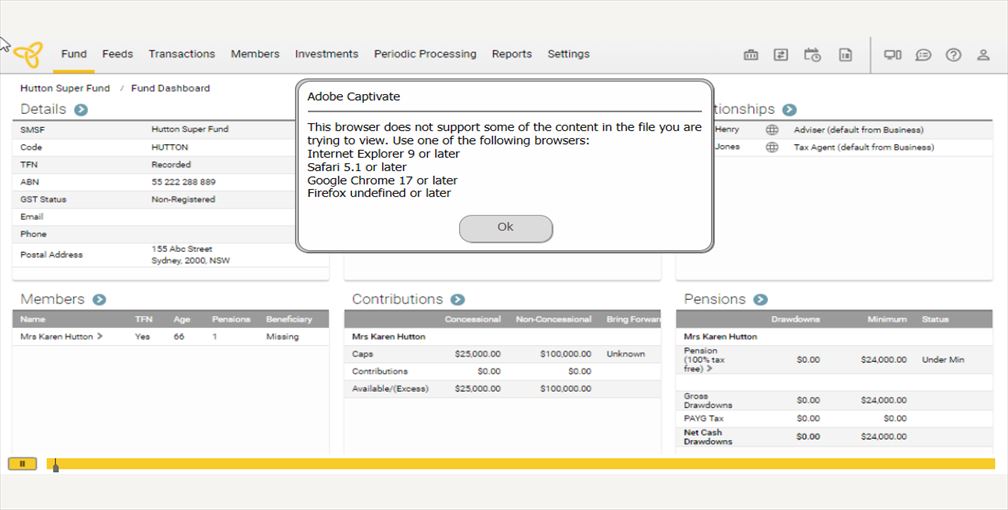Expand the Members section arrow
1008x510 pixels.
(99, 299)
